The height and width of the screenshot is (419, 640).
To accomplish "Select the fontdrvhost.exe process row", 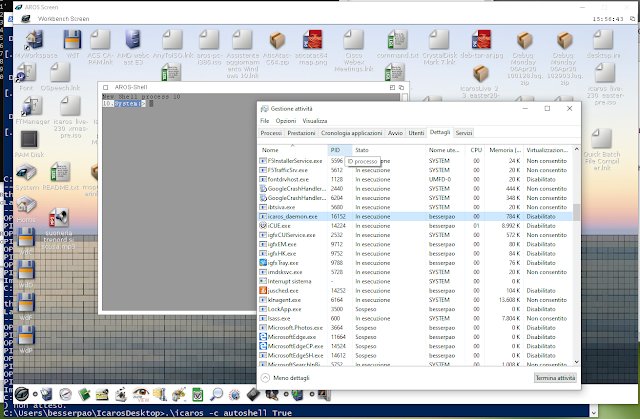I will coord(415,180).
